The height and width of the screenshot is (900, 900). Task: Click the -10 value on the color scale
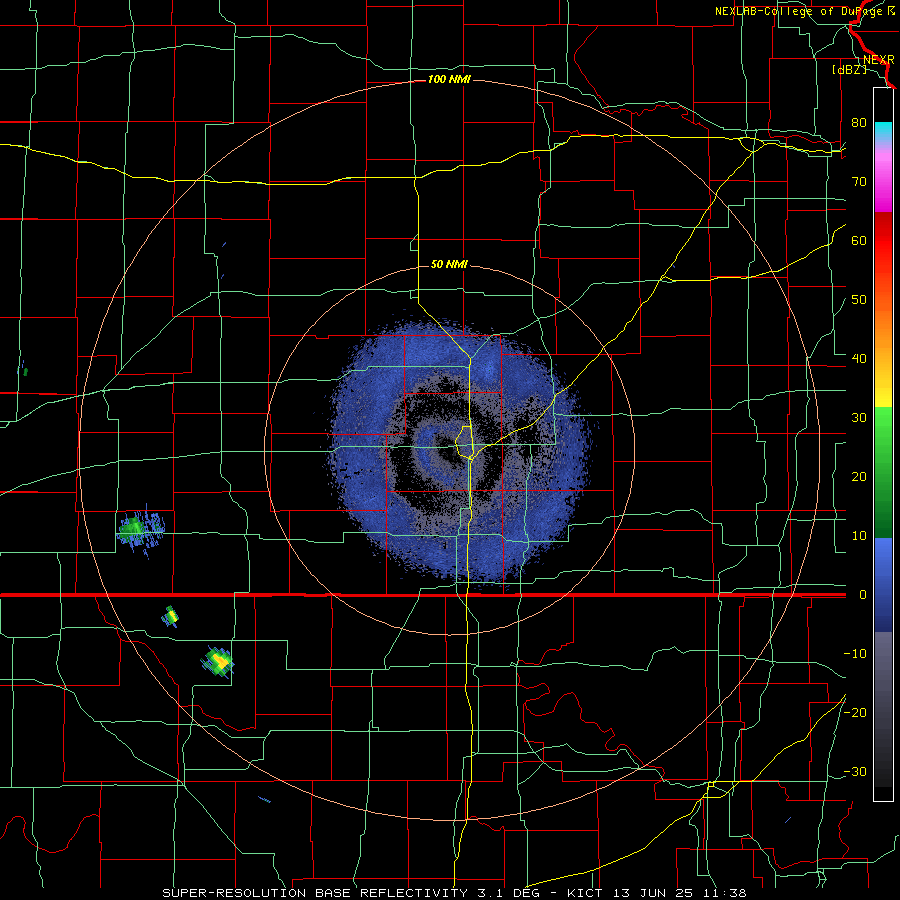click(x=855, y=653)
